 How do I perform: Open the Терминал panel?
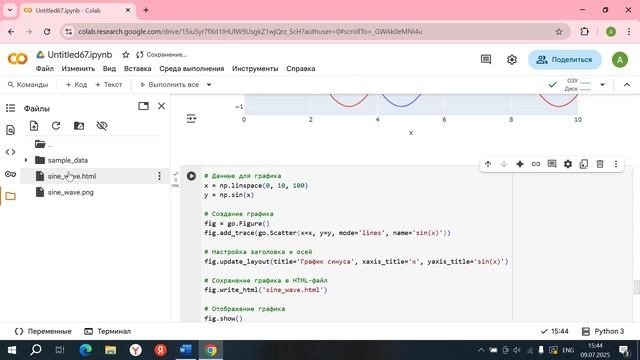pyautogui.click(x=107, y=331)
